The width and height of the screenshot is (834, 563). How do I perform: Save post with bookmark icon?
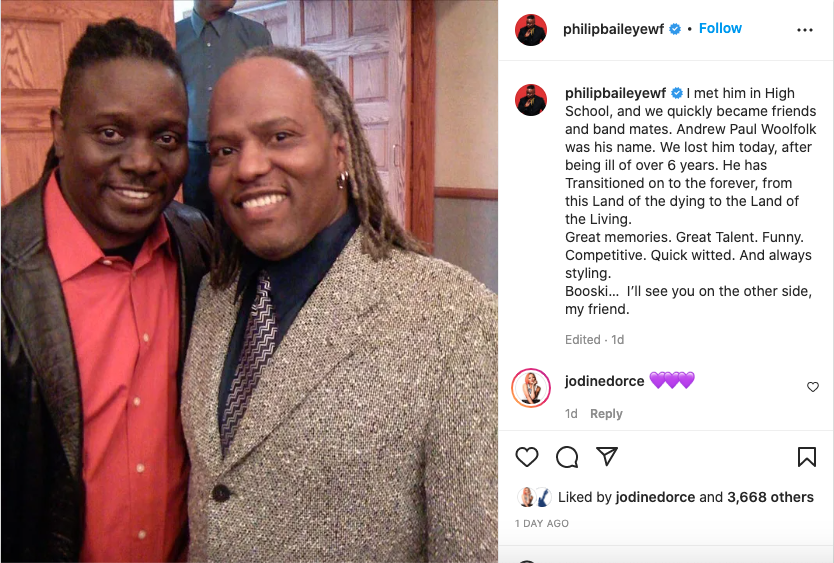point(806,457)
